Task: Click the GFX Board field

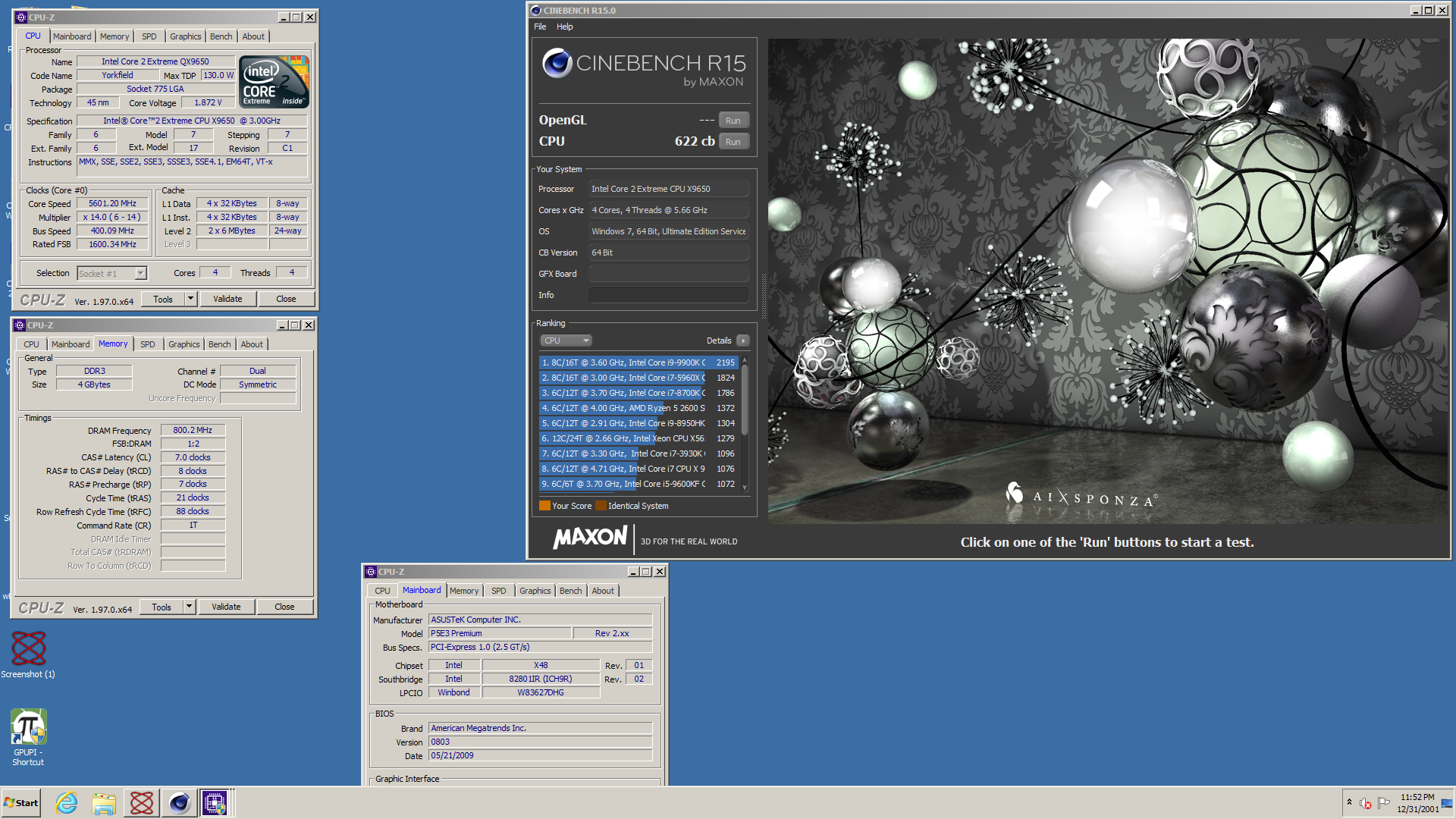Action: (669, 274)
